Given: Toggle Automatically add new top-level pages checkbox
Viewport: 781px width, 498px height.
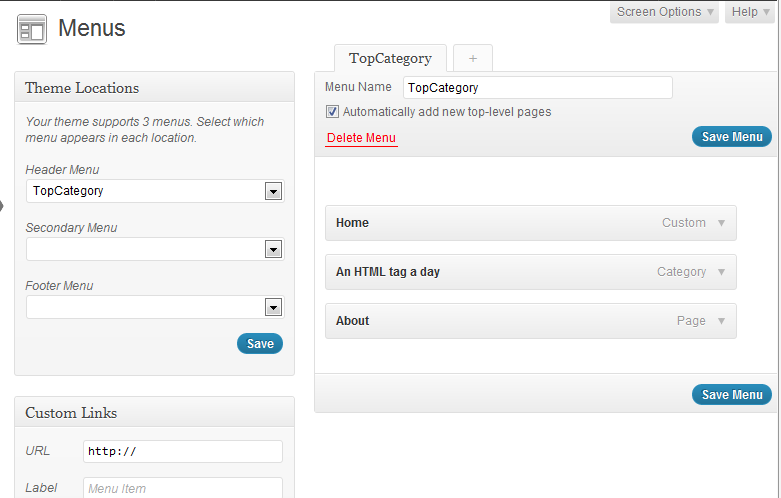Looking at the screenshot, I should click(x=332, y=112).
